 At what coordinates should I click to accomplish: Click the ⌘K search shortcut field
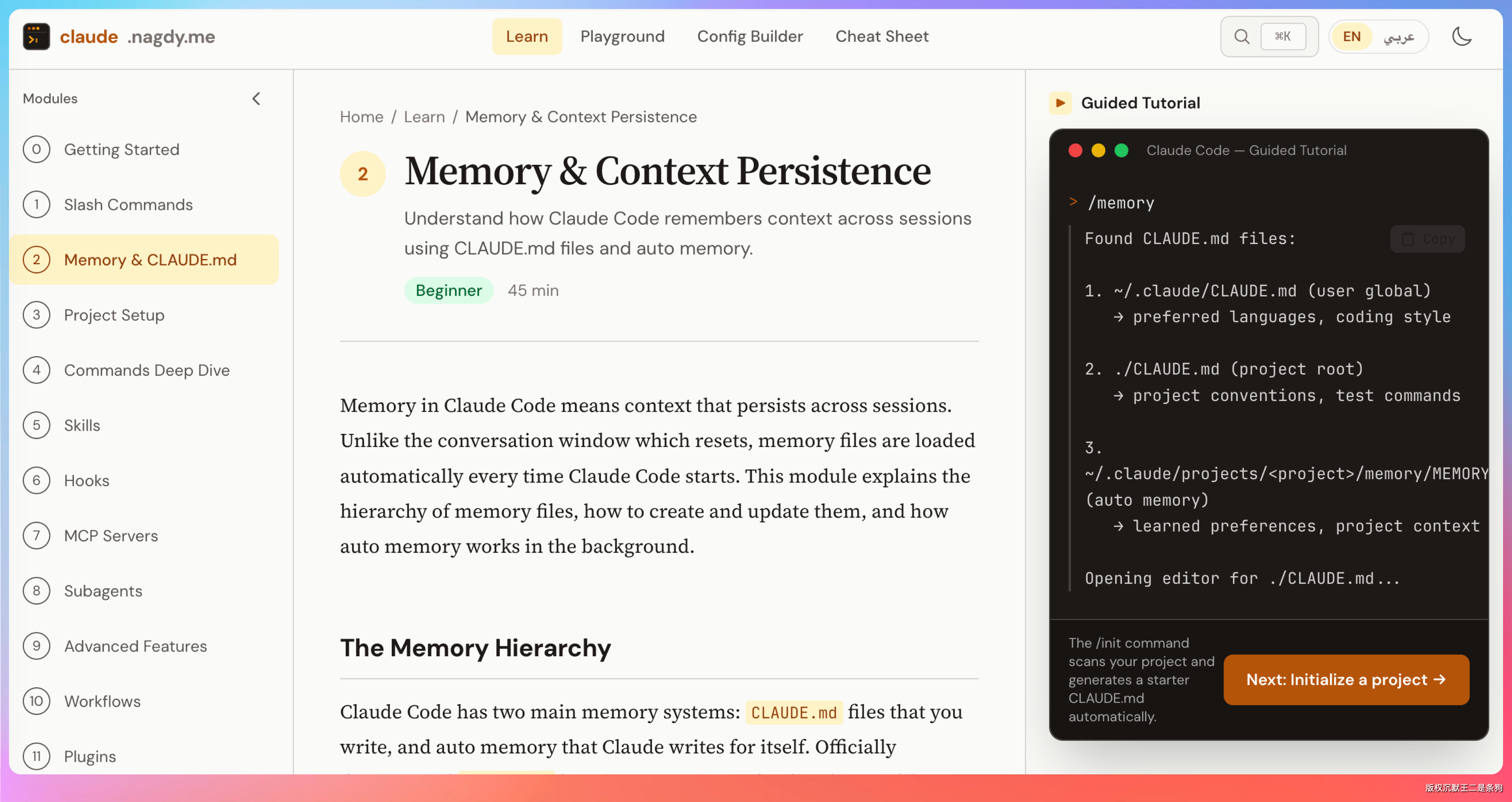[x=1283, y=36]
